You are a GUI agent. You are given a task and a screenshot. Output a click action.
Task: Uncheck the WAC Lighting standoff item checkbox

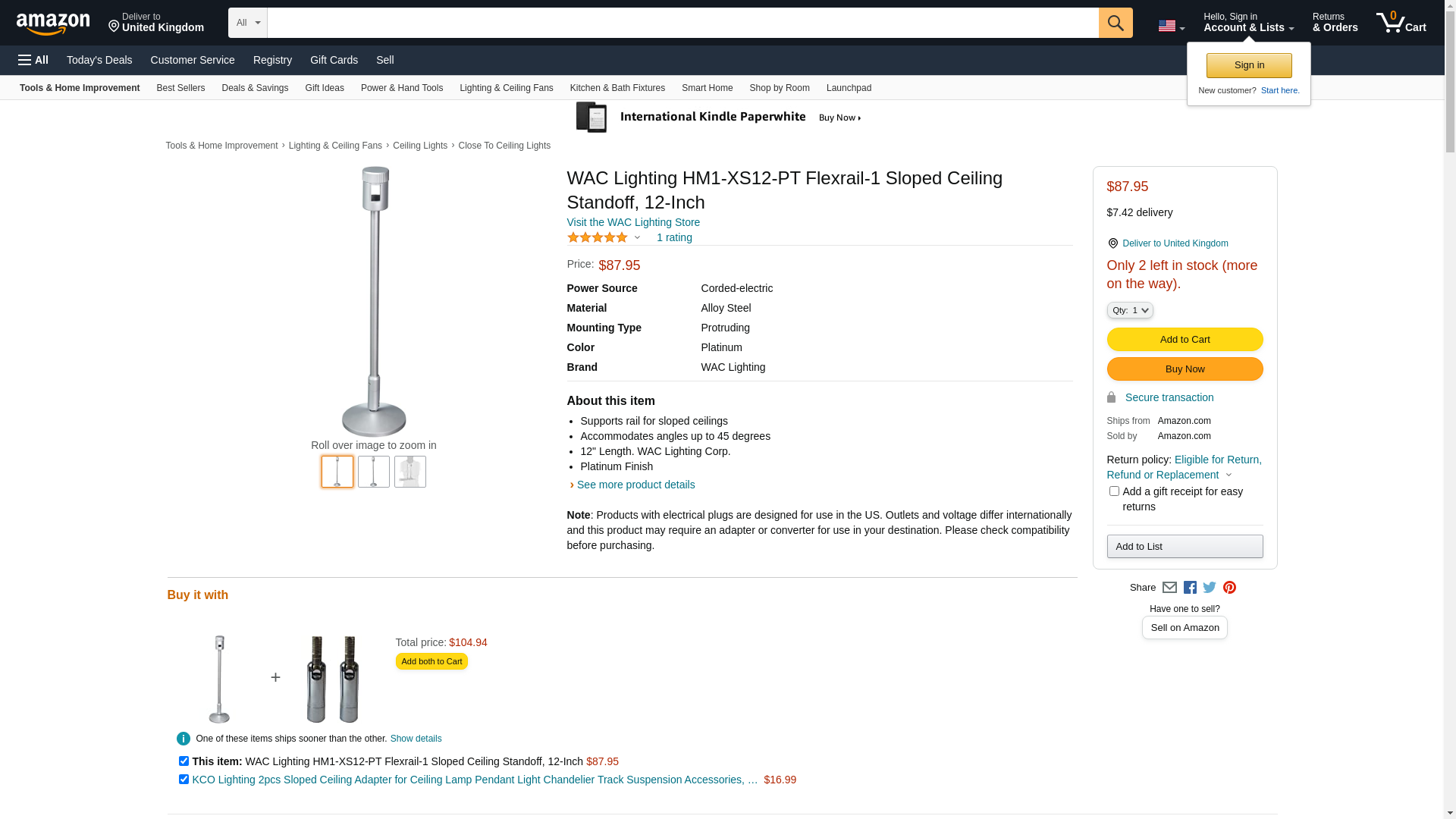click(x=184, y=761)
